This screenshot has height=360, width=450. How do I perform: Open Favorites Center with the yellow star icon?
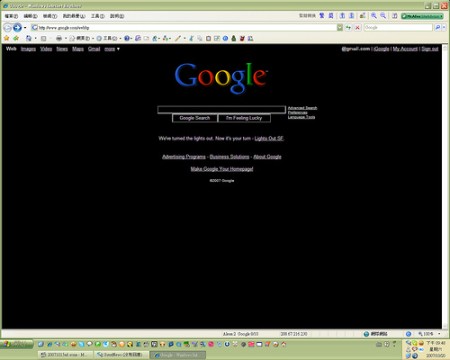[6, 39]
